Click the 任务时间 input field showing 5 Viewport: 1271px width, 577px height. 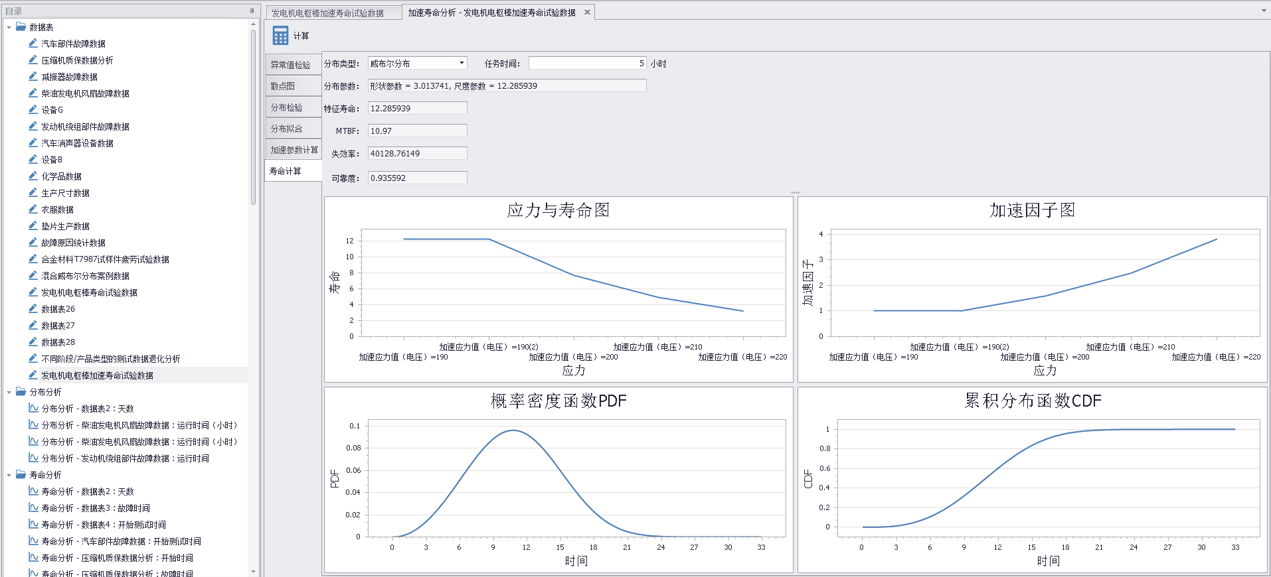585,62
